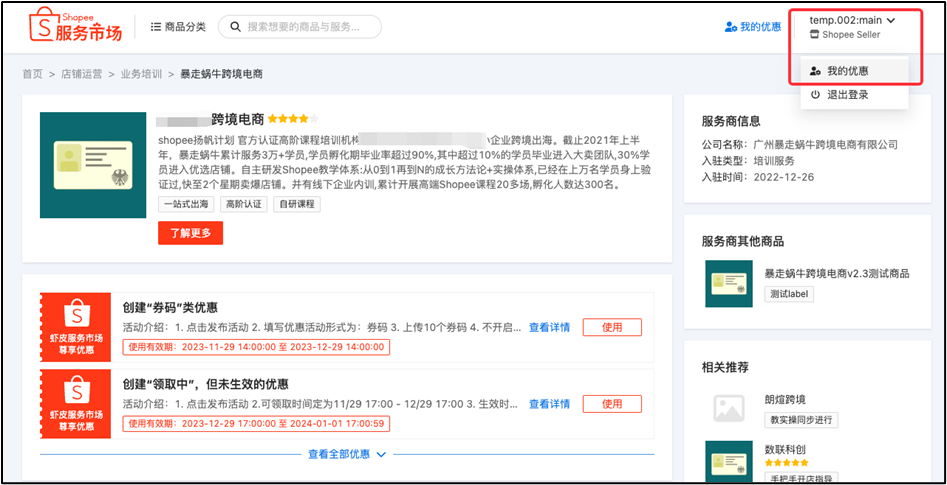Image resolution: width=947 pixels, height=485 pixels.
Task: Click the 创建“券码”类优惠 coupon title
Action: pos(170,307)
